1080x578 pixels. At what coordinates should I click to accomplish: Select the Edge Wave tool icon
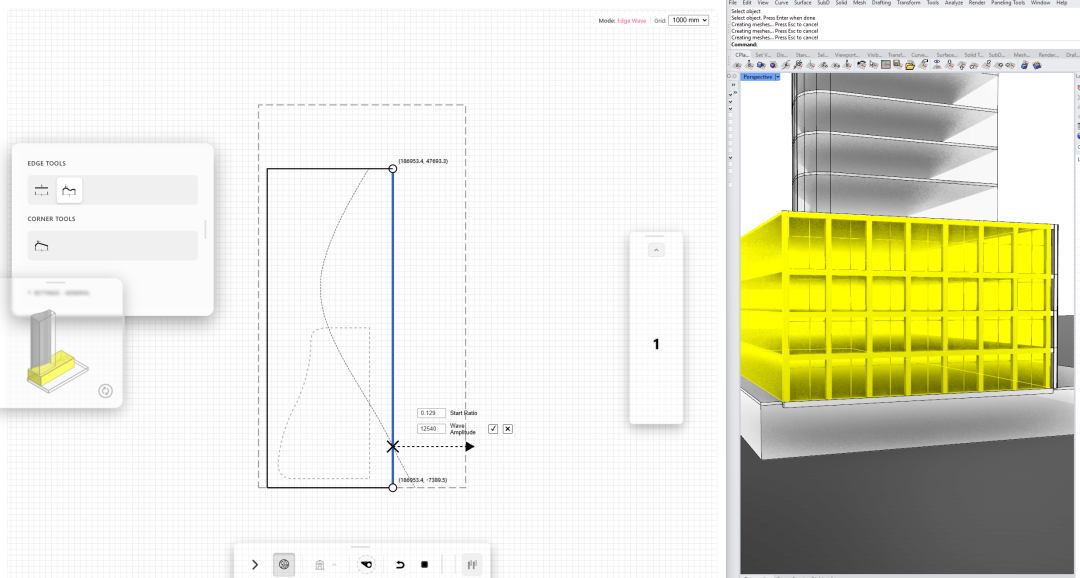click(x=69, y=189)
